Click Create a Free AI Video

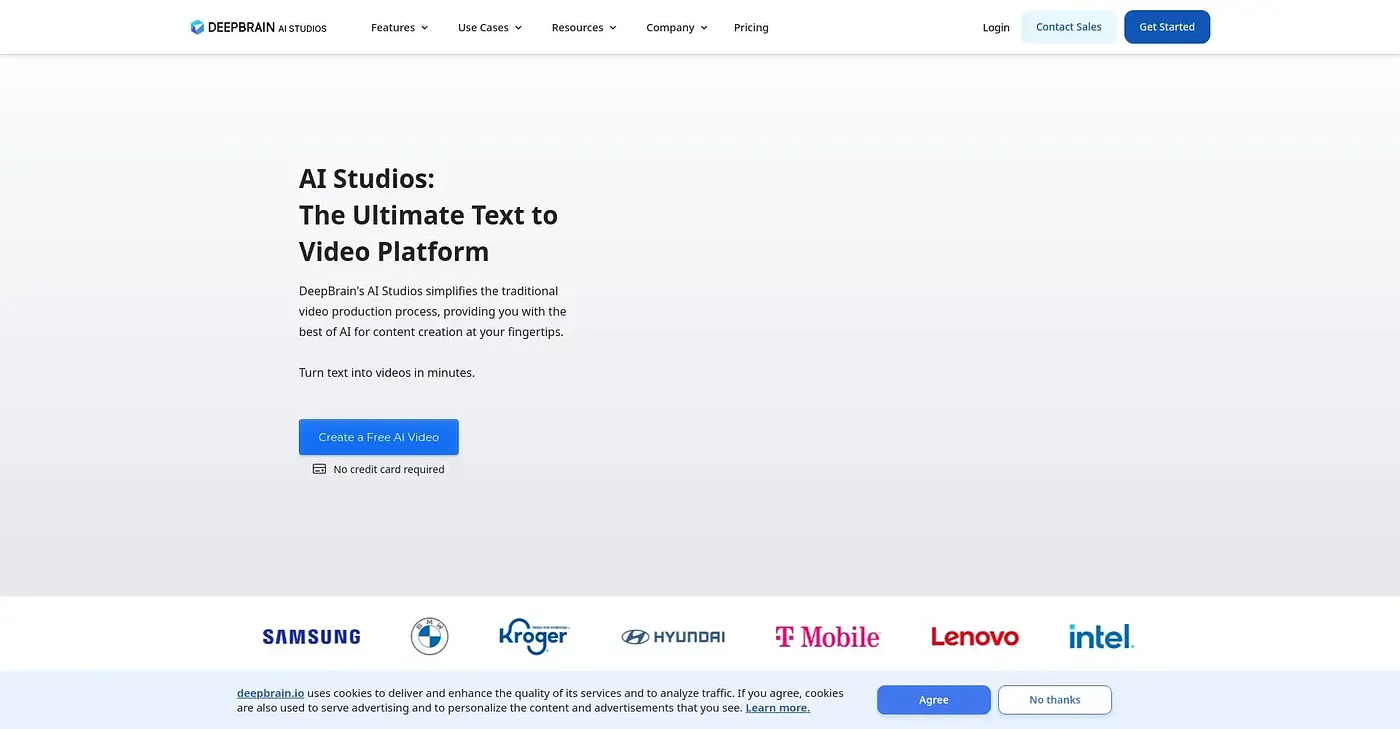click(379, 437)
